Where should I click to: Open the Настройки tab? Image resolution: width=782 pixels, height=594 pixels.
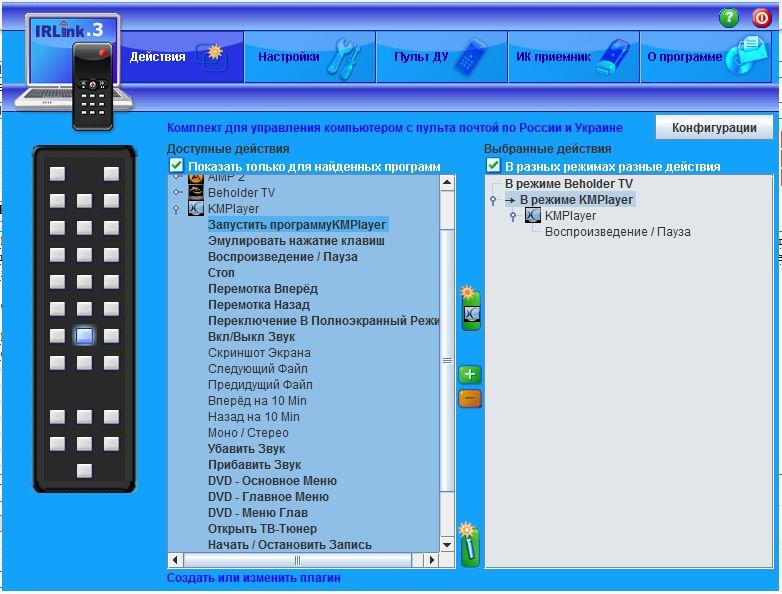click(x=310, y=57)
